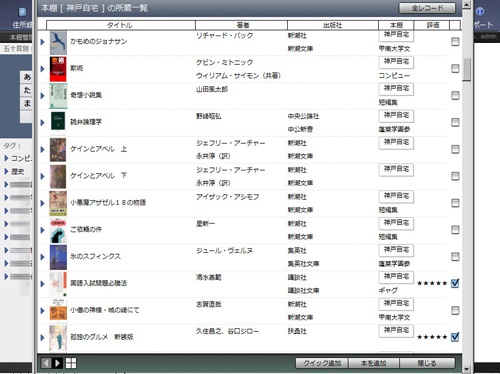Go to the previous page of records
The image size is (500, 374).
pyautogui.click(x=46, y=363)
